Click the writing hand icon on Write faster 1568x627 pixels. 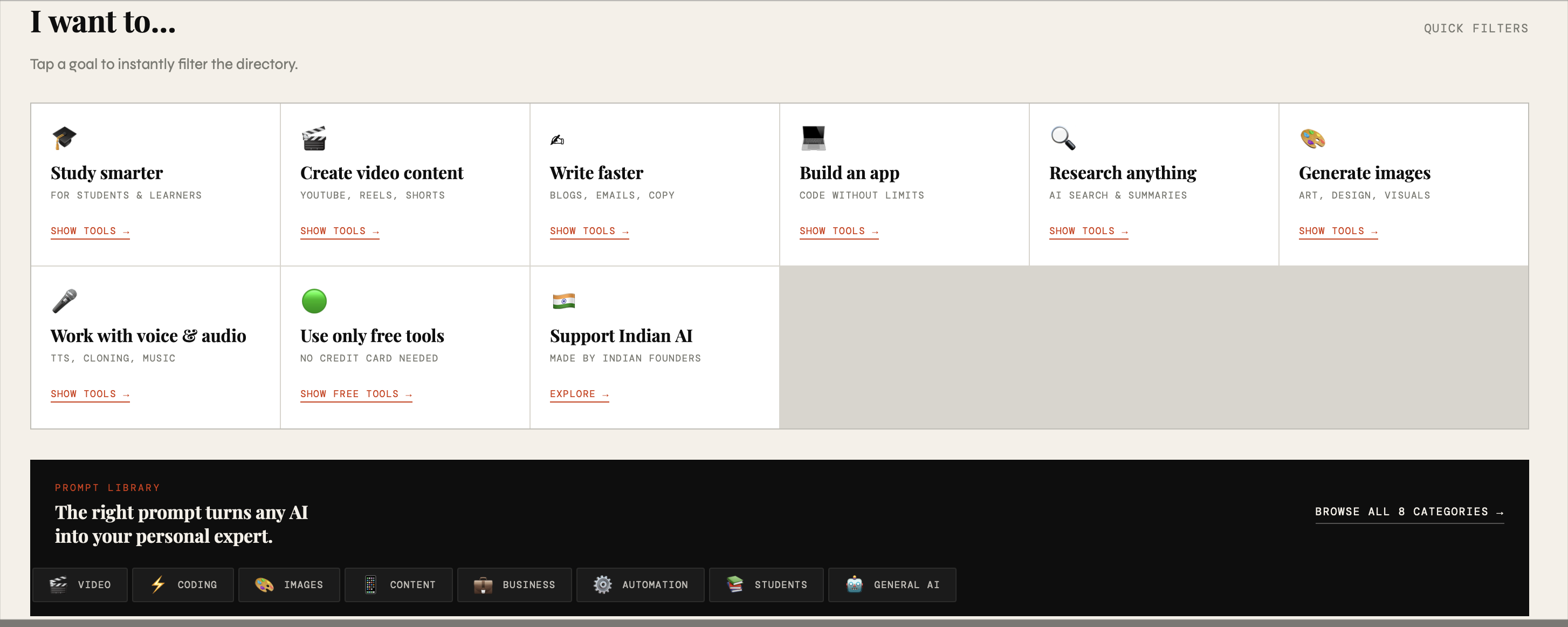pyautogui.click(x=558, y=138)
